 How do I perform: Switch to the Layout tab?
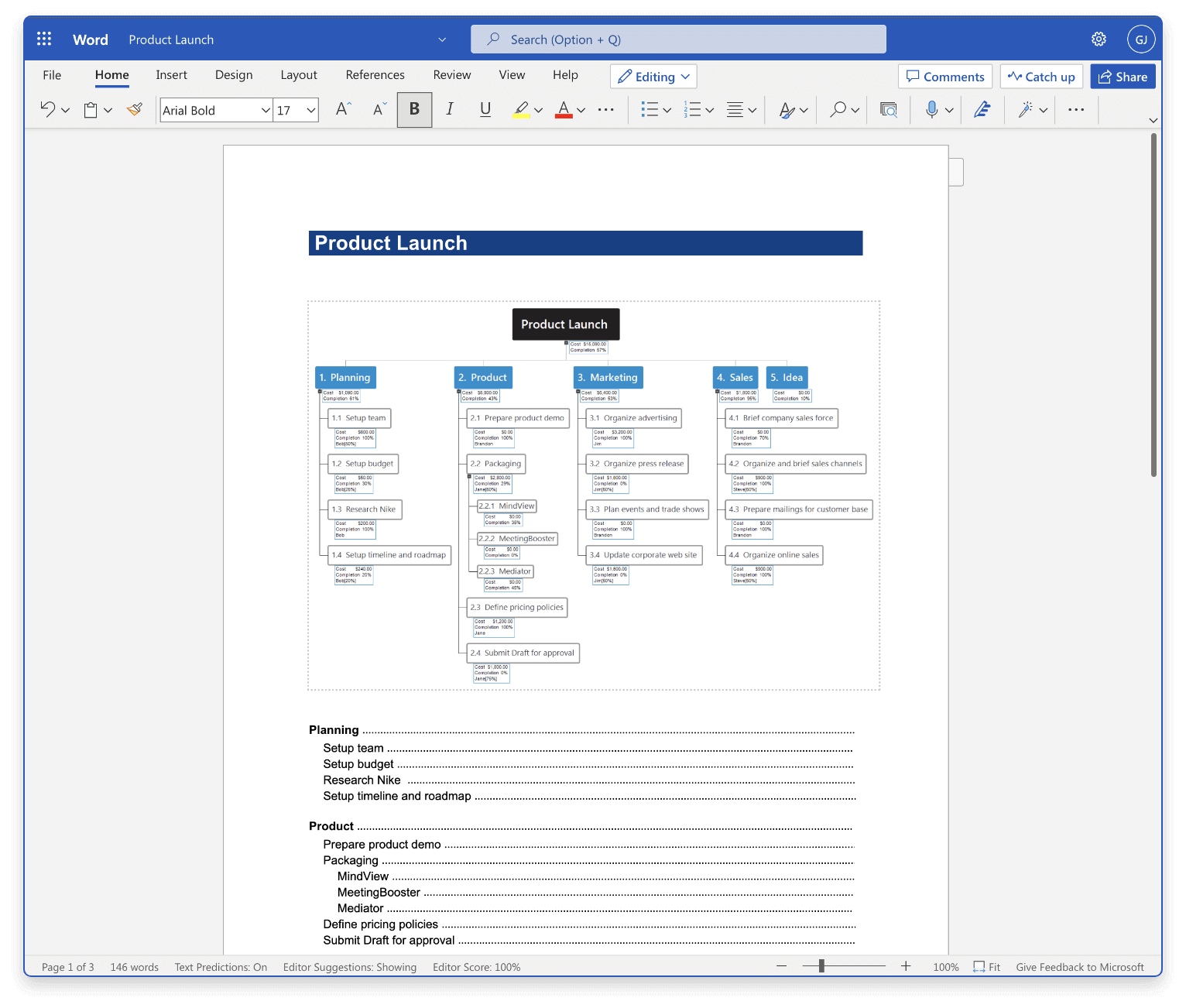pyautogui.click(x=299, y=75)
